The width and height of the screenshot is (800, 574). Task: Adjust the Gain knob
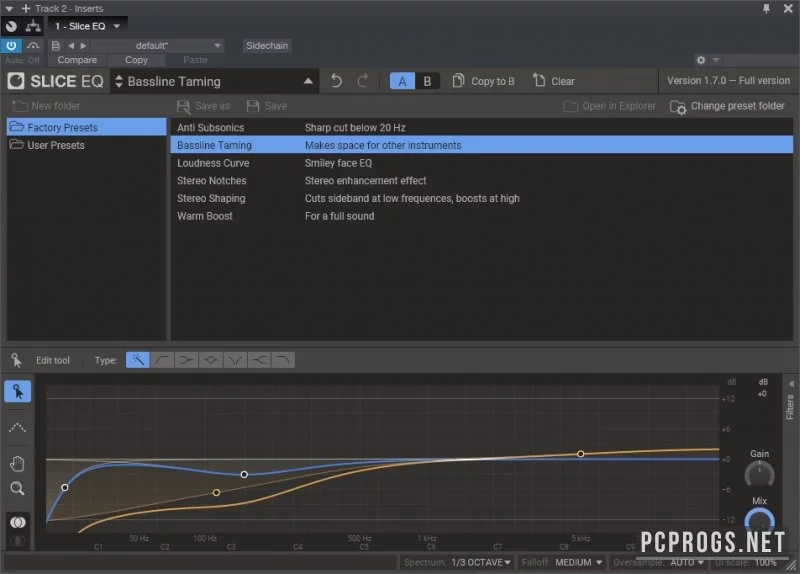(x=759, y=474)
